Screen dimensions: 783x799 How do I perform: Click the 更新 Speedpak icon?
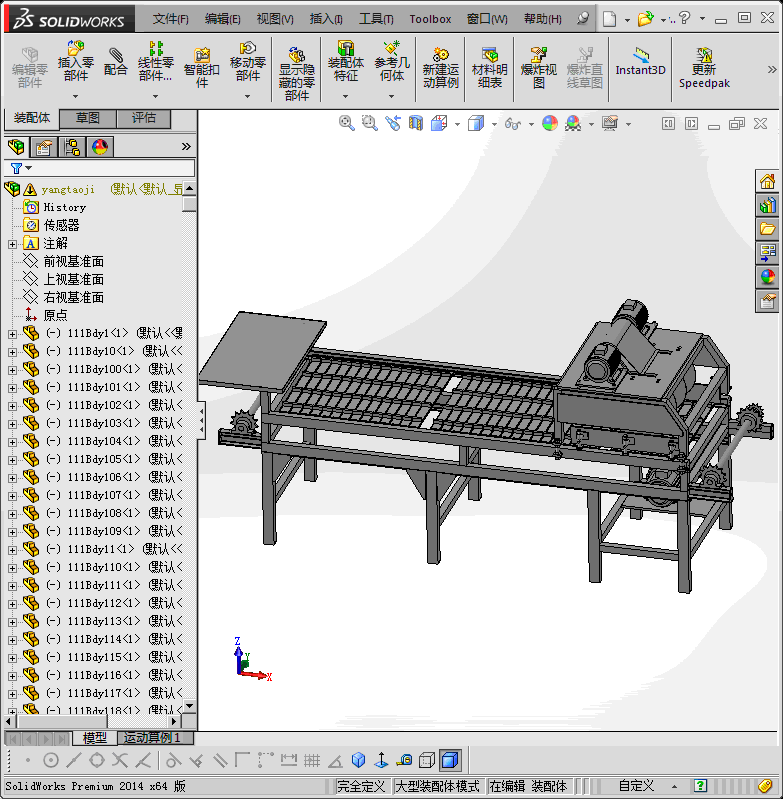point(704,67)
